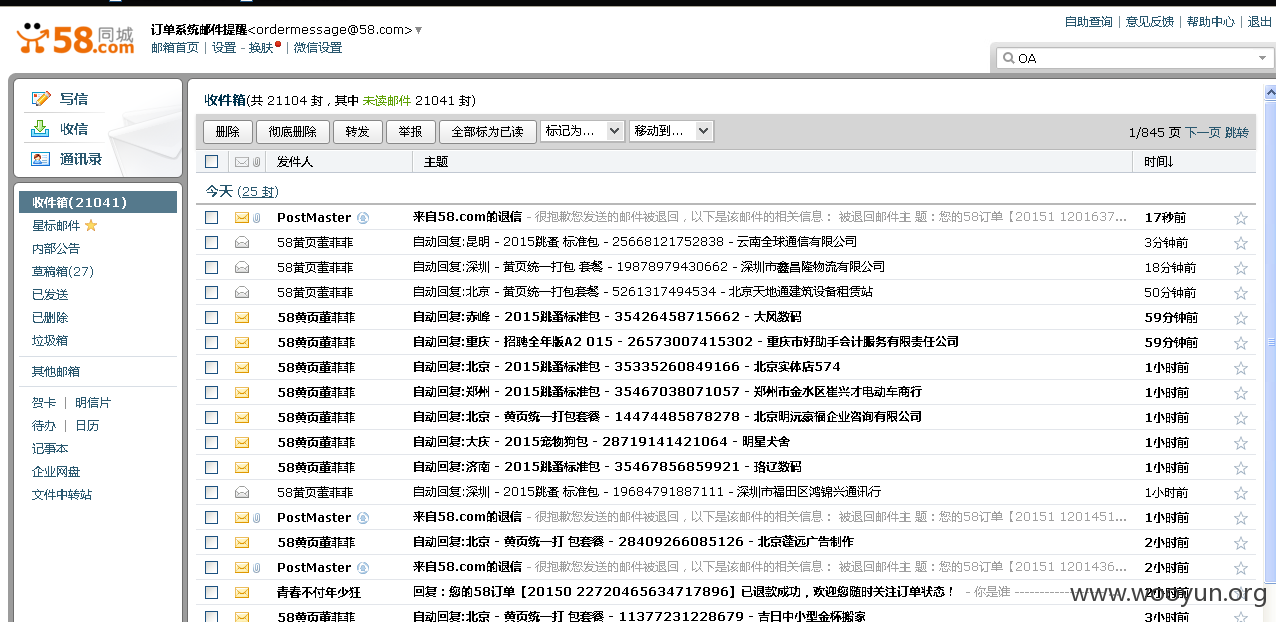Star the 郑州市金水区 email

(1241, 393)
